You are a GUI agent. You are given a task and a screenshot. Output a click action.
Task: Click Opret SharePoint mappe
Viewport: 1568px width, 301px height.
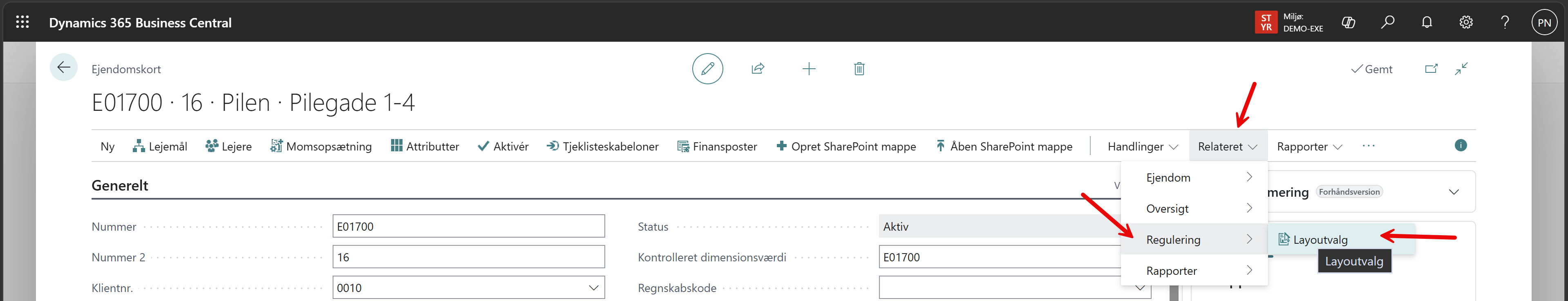click(846, 146)
